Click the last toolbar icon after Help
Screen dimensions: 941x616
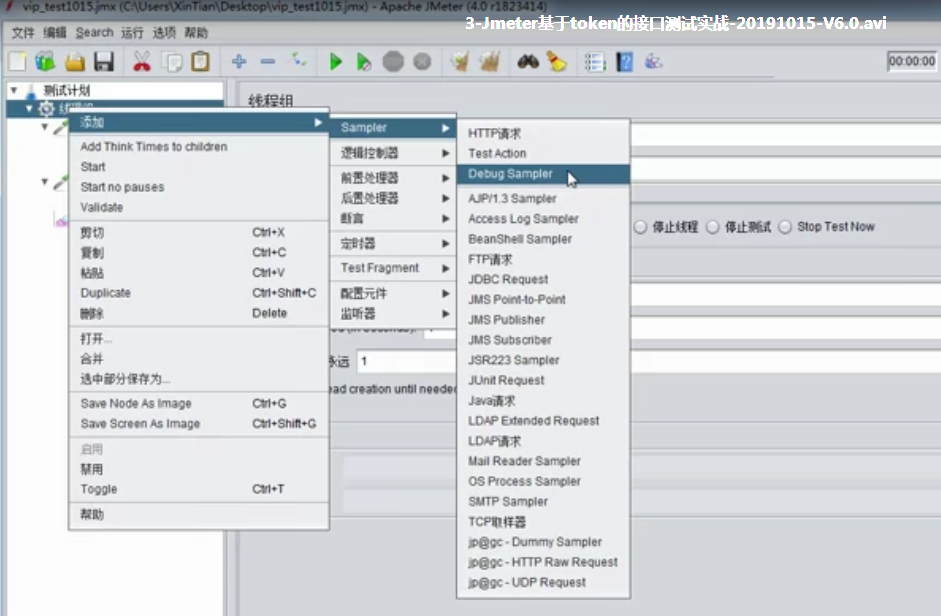click(654, 61)
